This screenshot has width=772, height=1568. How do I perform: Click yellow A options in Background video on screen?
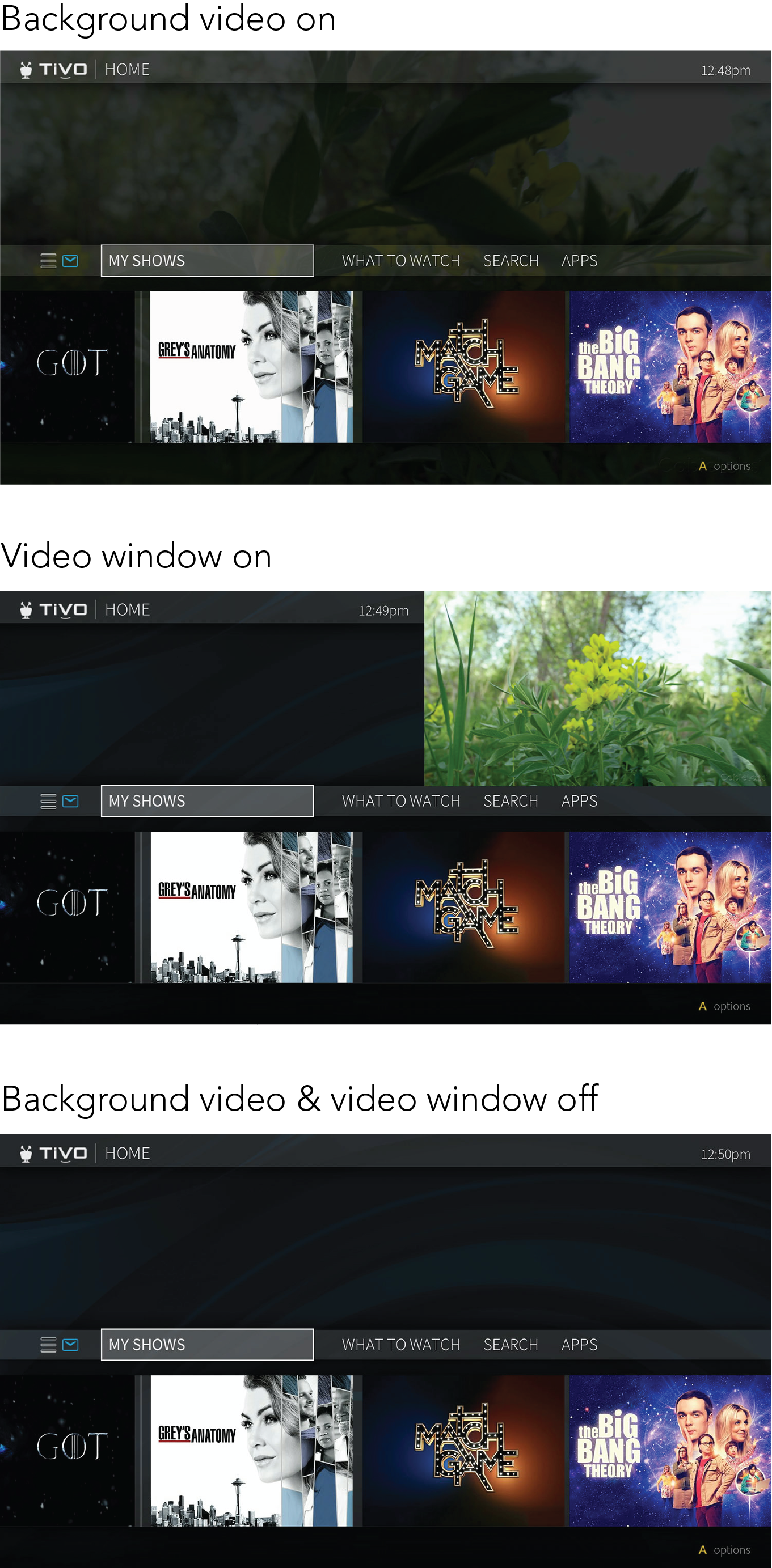click(724, 465)
